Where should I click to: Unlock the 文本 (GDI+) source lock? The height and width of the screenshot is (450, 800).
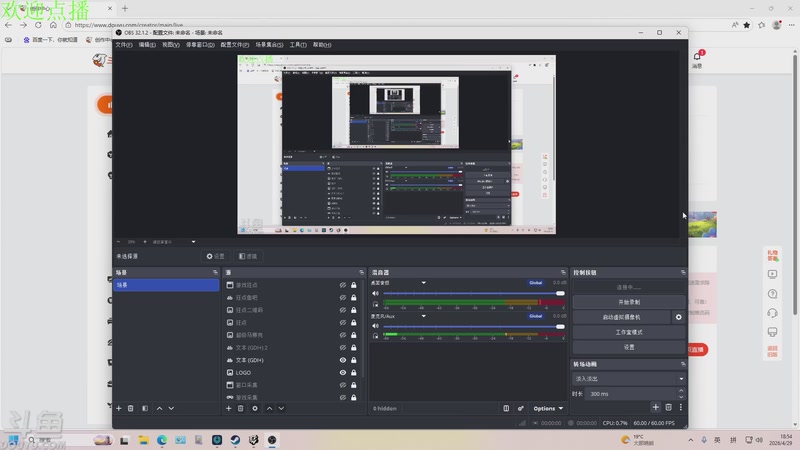(x=354, y=360)
